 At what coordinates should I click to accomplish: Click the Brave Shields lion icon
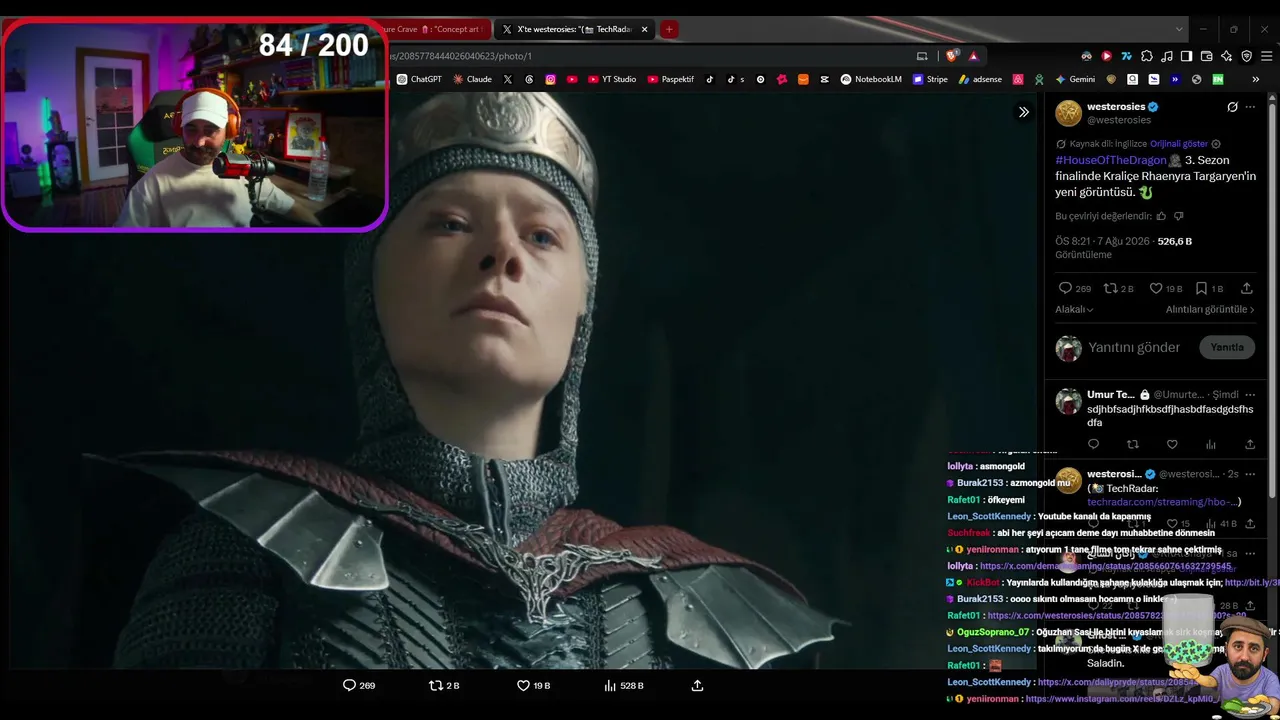click(x=951, y=56)
